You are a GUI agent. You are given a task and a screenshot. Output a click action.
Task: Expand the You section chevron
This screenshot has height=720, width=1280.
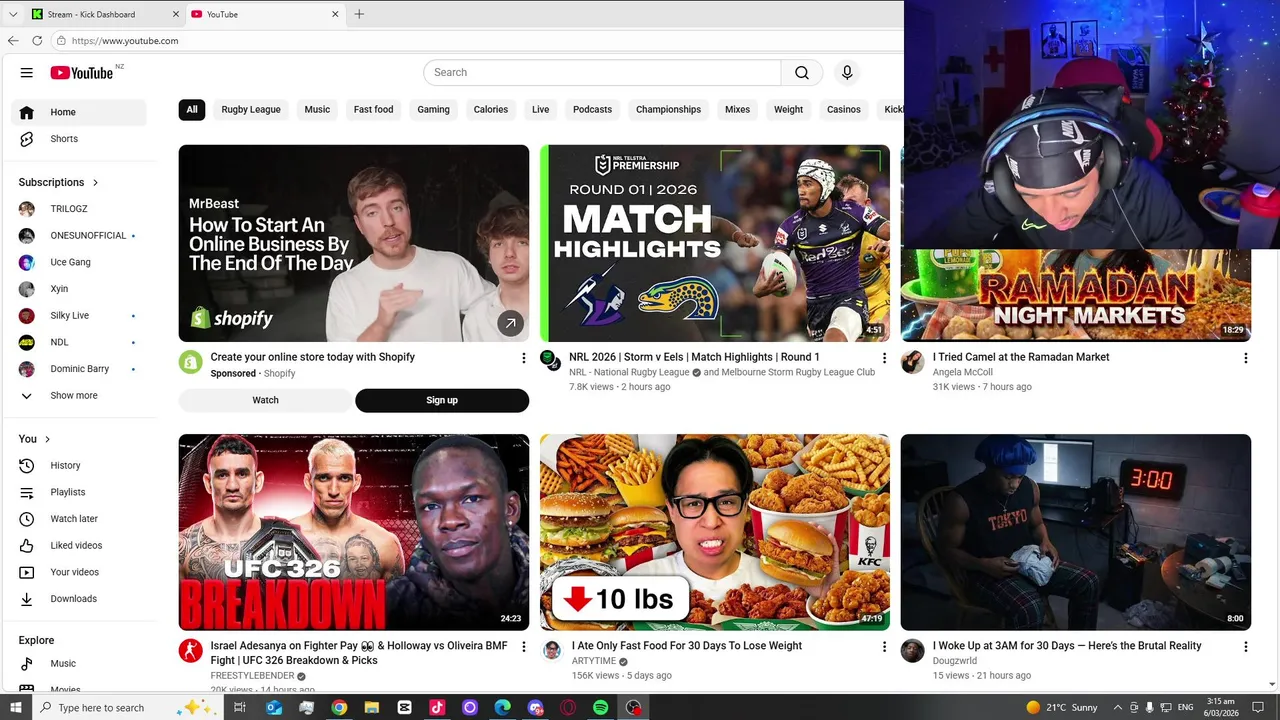[x=47, y=439]
